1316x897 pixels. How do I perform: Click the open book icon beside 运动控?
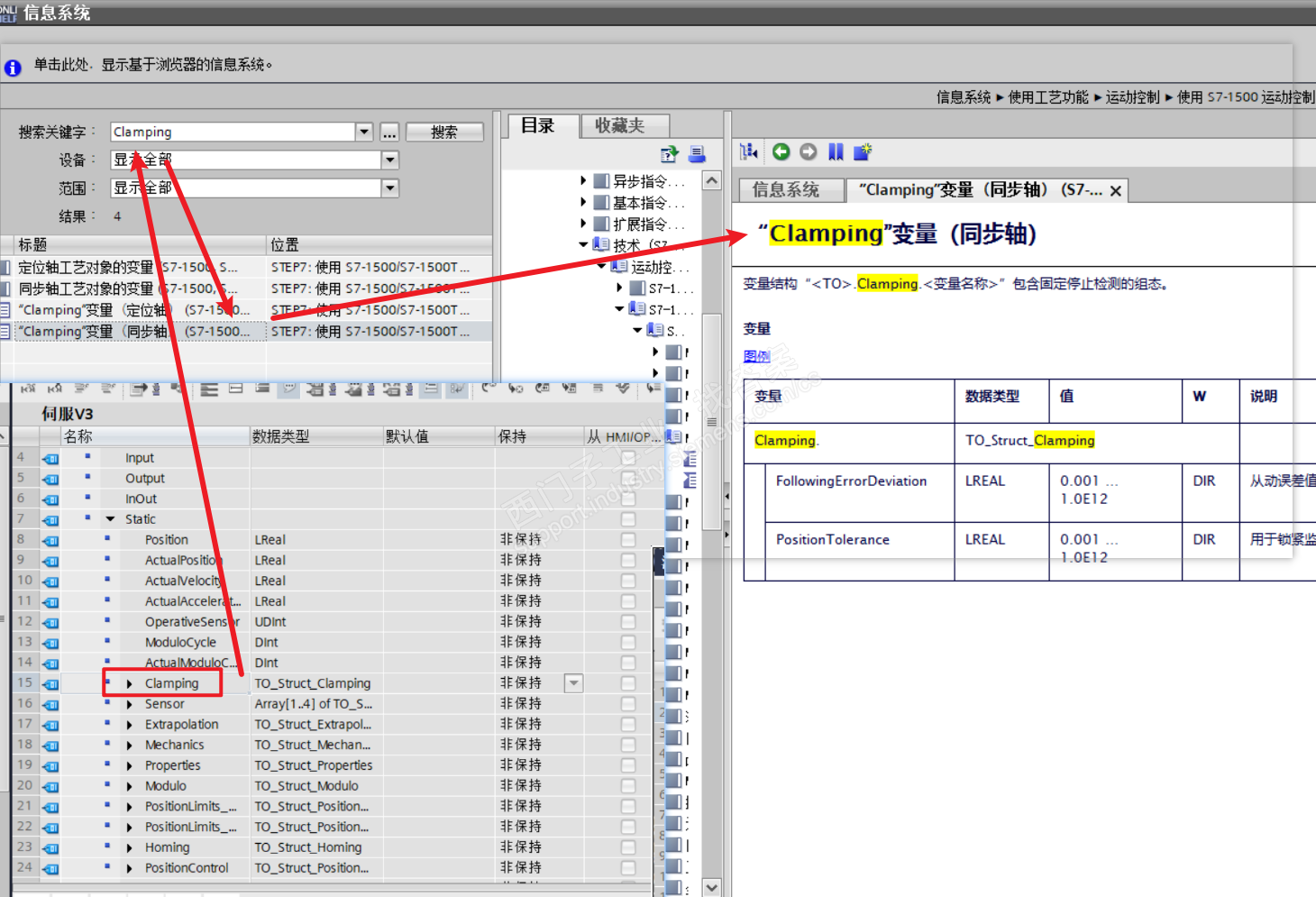619,266
